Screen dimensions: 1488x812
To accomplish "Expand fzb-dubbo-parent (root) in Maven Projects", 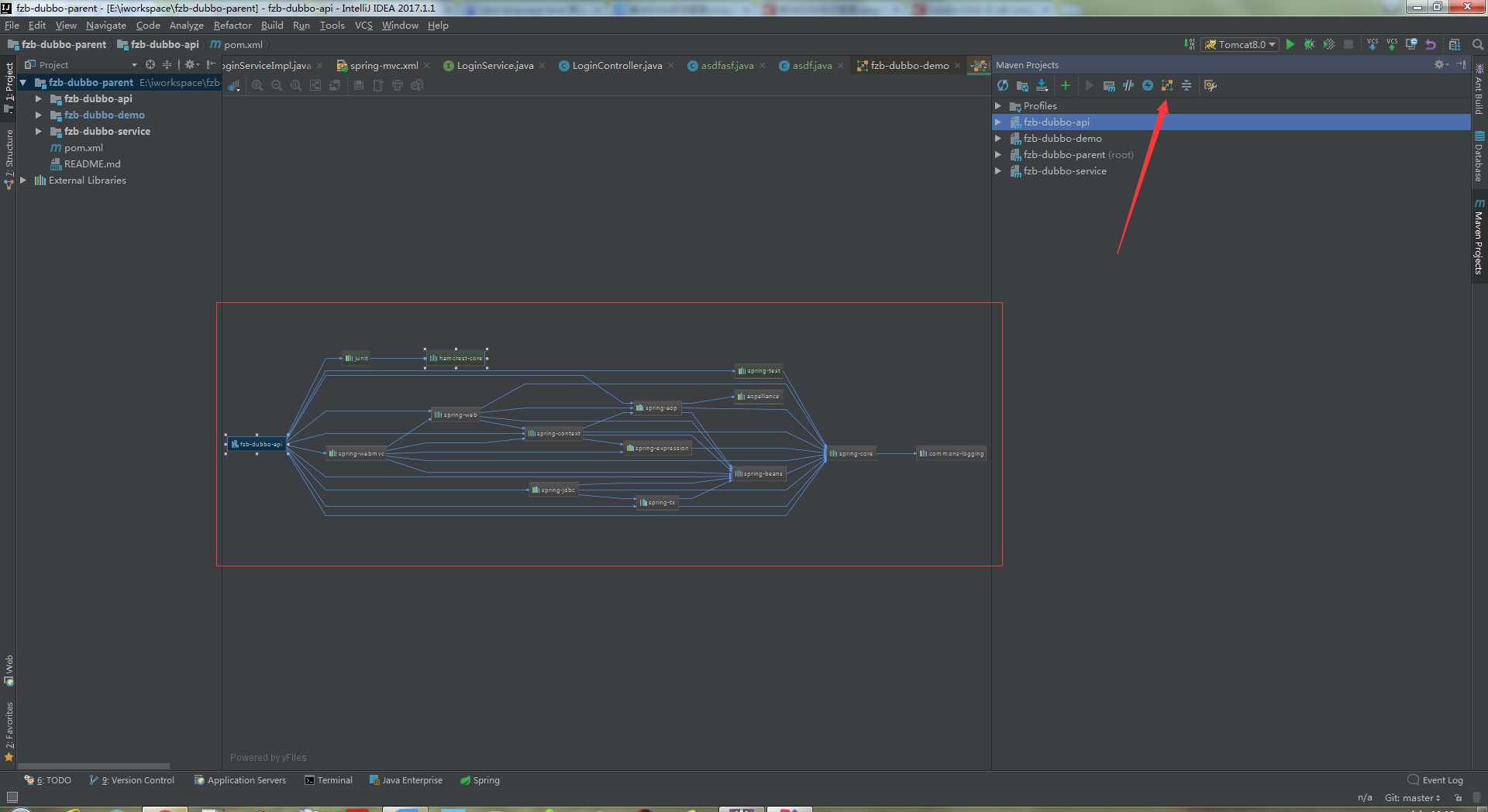I will click(x=998, y=154).
